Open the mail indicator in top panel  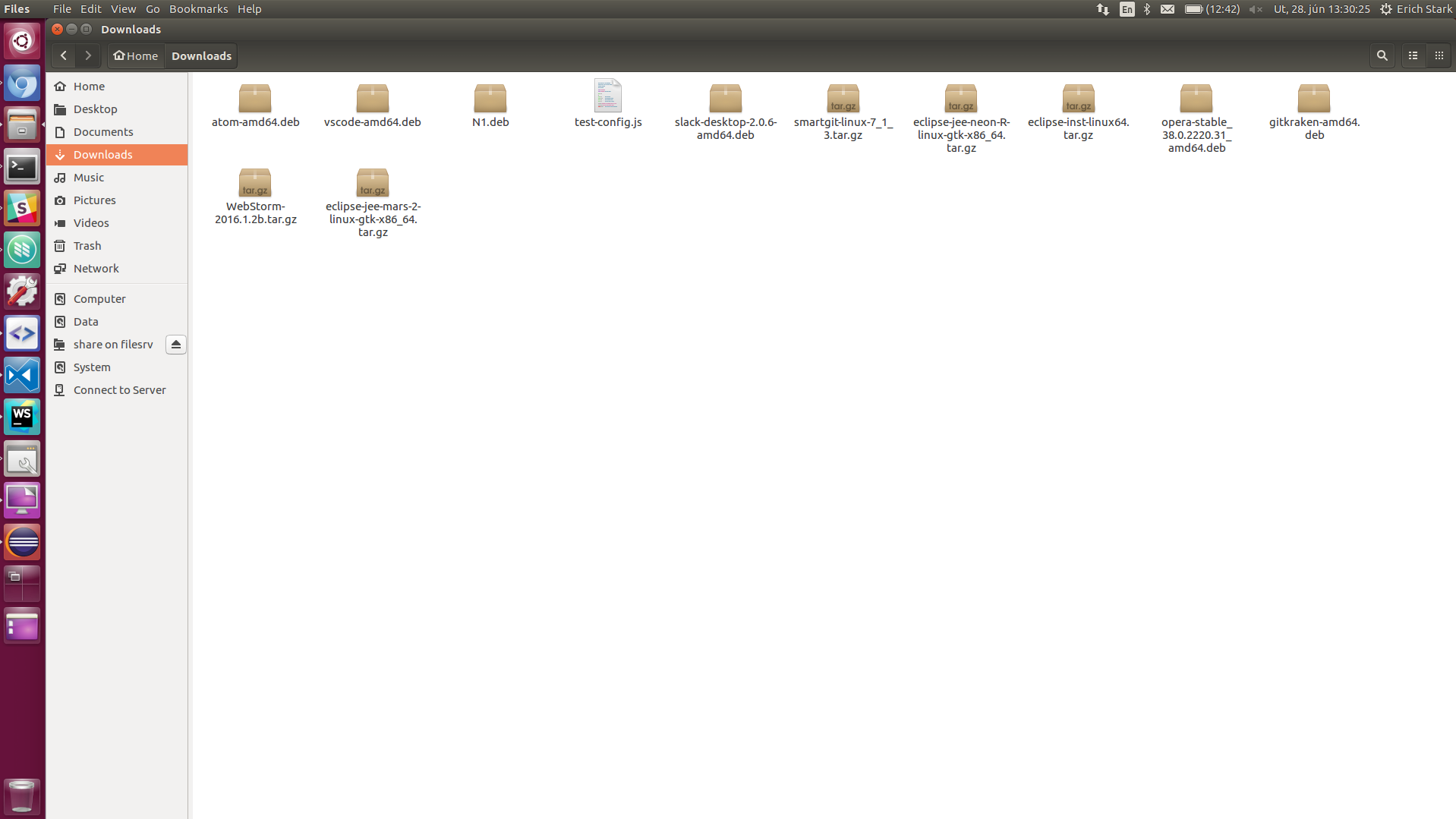[x=1168, y=9]
